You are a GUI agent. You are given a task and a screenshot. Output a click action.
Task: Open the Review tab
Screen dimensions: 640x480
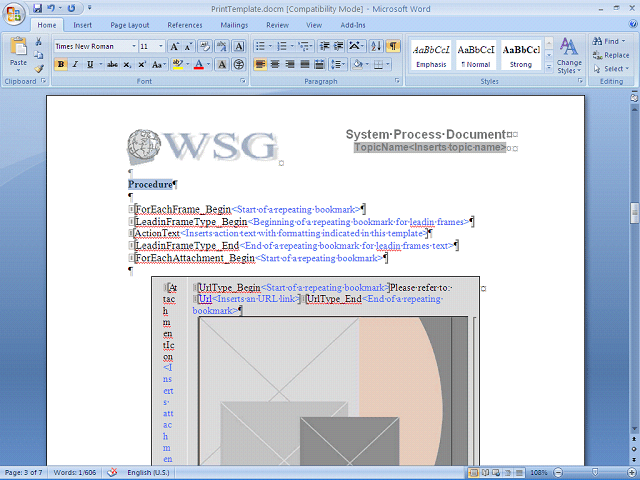(x=278, y=25)
